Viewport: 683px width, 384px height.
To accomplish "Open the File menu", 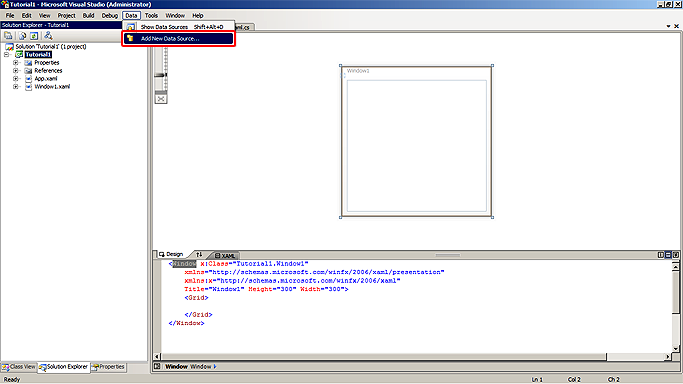I will click(10, 15).
